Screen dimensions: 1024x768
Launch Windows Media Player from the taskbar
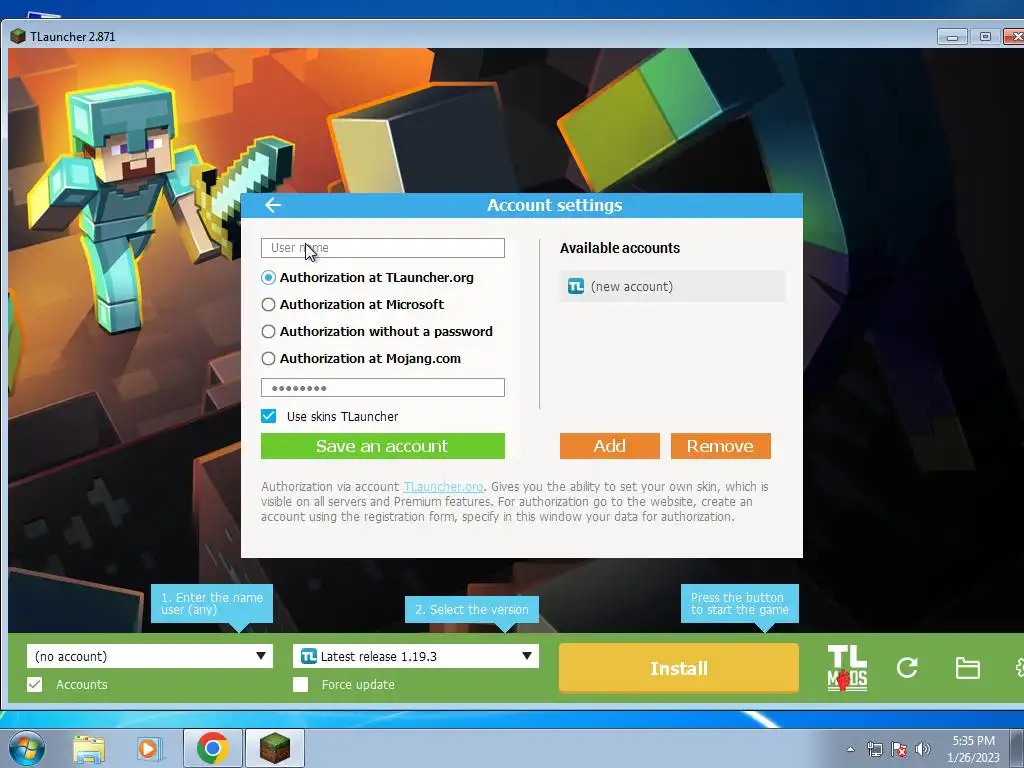(149, 749)
